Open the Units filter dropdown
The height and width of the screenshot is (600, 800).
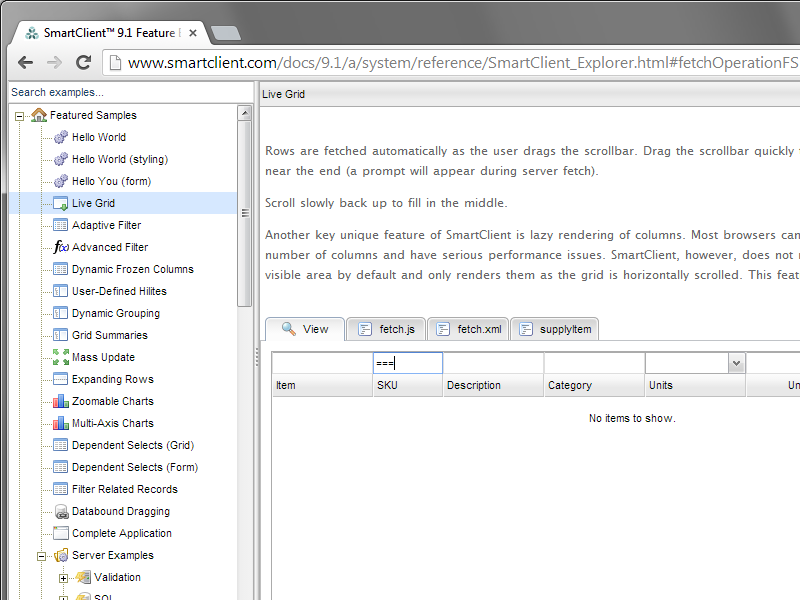736,363
